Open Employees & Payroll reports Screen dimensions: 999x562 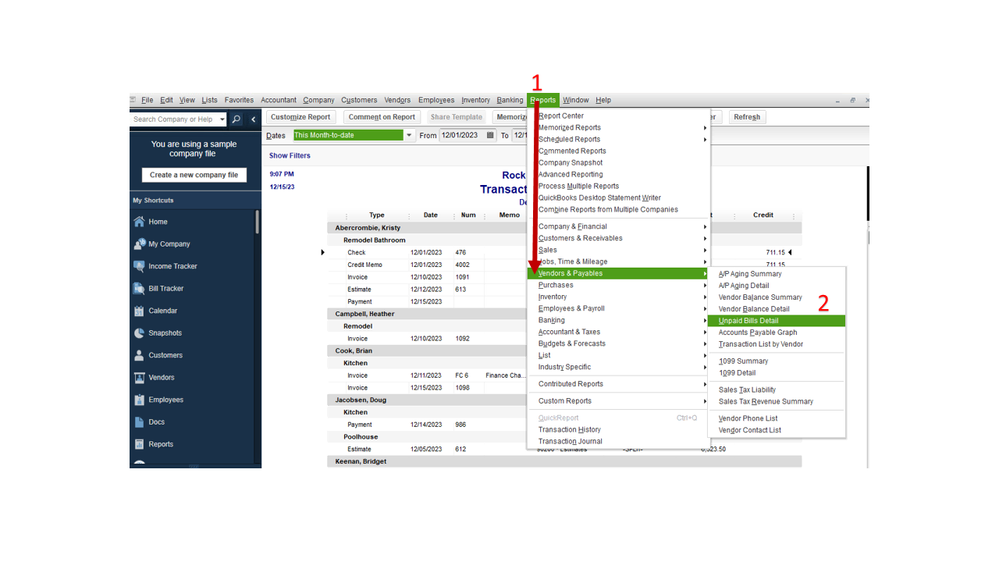pyautogui.click(x=619, y=308)
